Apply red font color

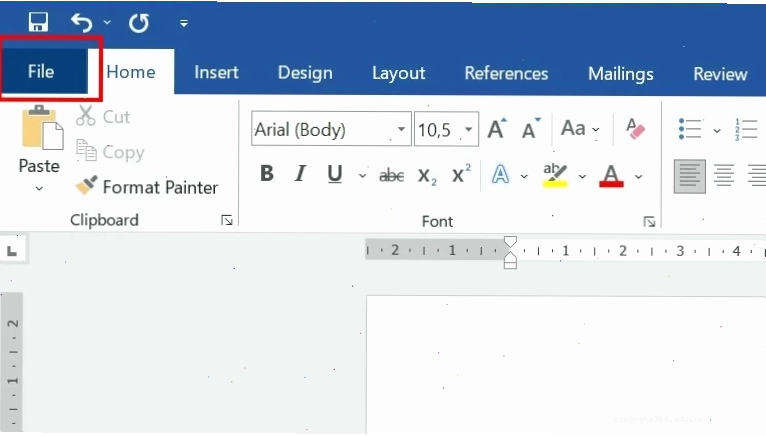611,175
